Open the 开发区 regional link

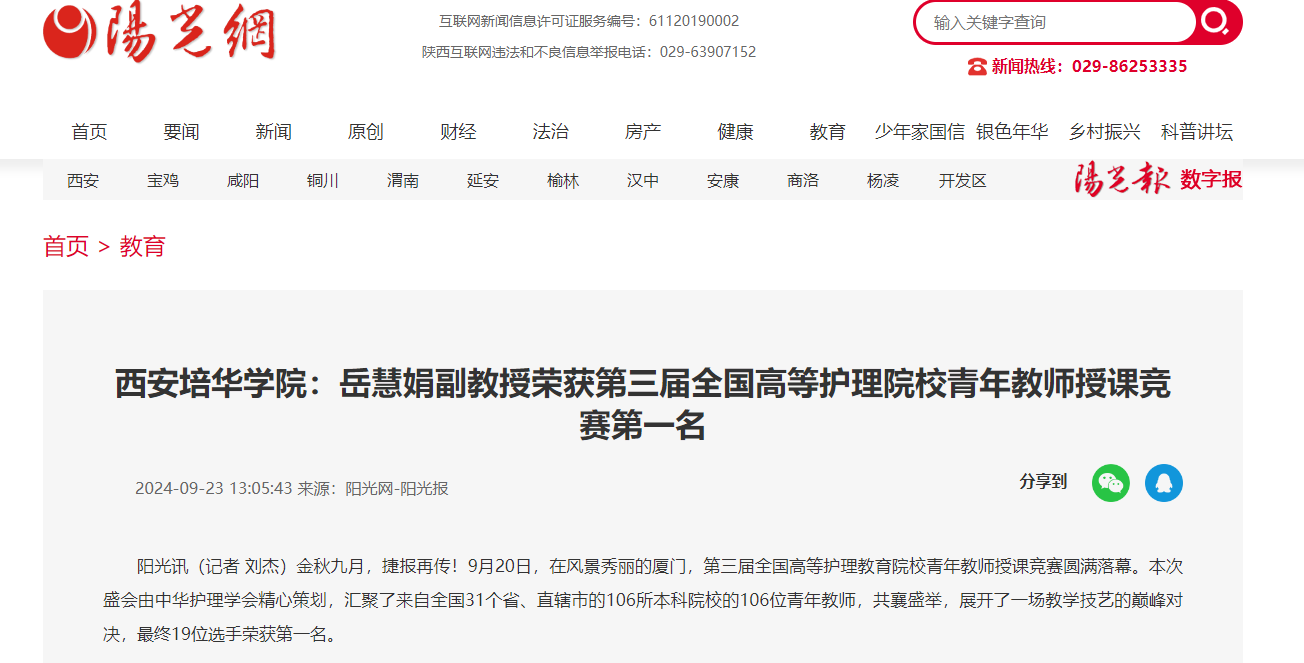pyautogui.click(x=962, y=181)
